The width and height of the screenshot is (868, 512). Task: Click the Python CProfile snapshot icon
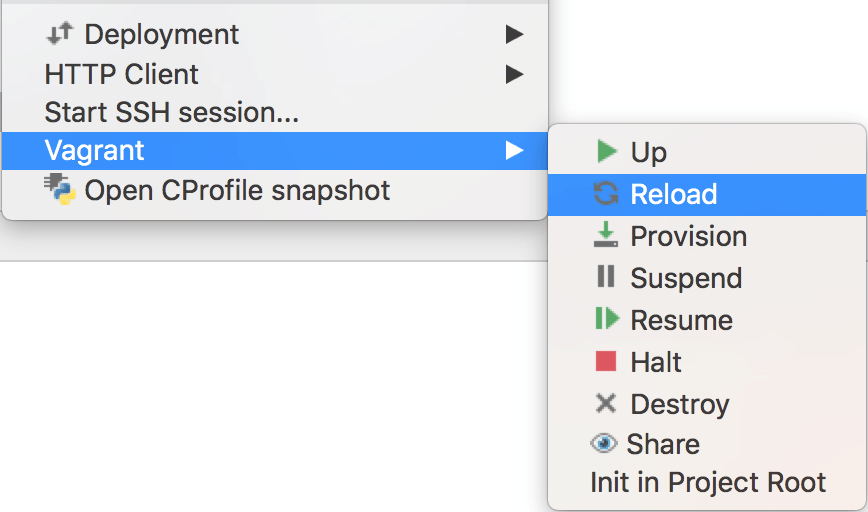60,189
